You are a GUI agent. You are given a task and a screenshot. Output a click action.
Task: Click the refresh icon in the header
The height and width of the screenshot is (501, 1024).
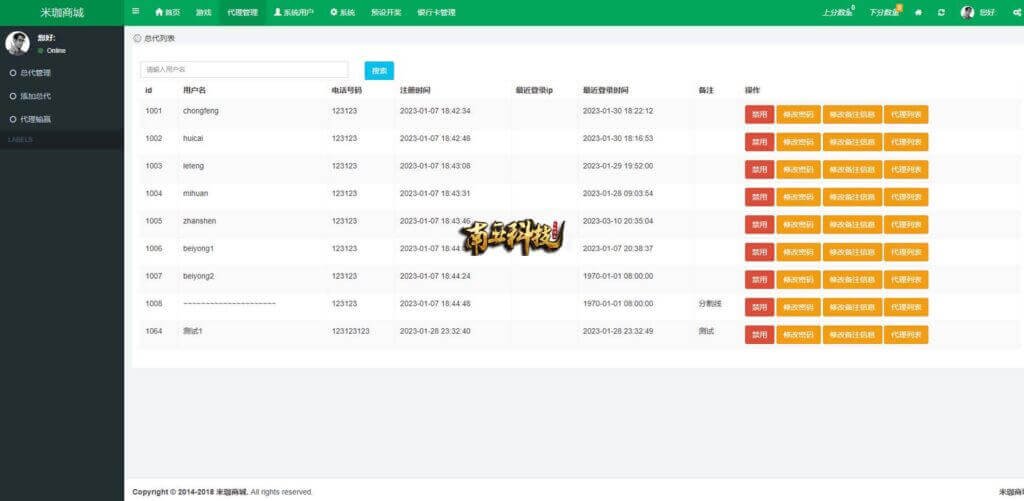pyautogui.click(x=941, y=13)
